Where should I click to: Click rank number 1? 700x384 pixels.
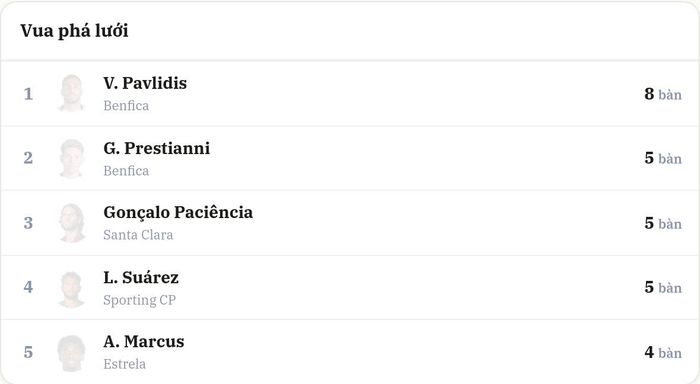point(28,94)
